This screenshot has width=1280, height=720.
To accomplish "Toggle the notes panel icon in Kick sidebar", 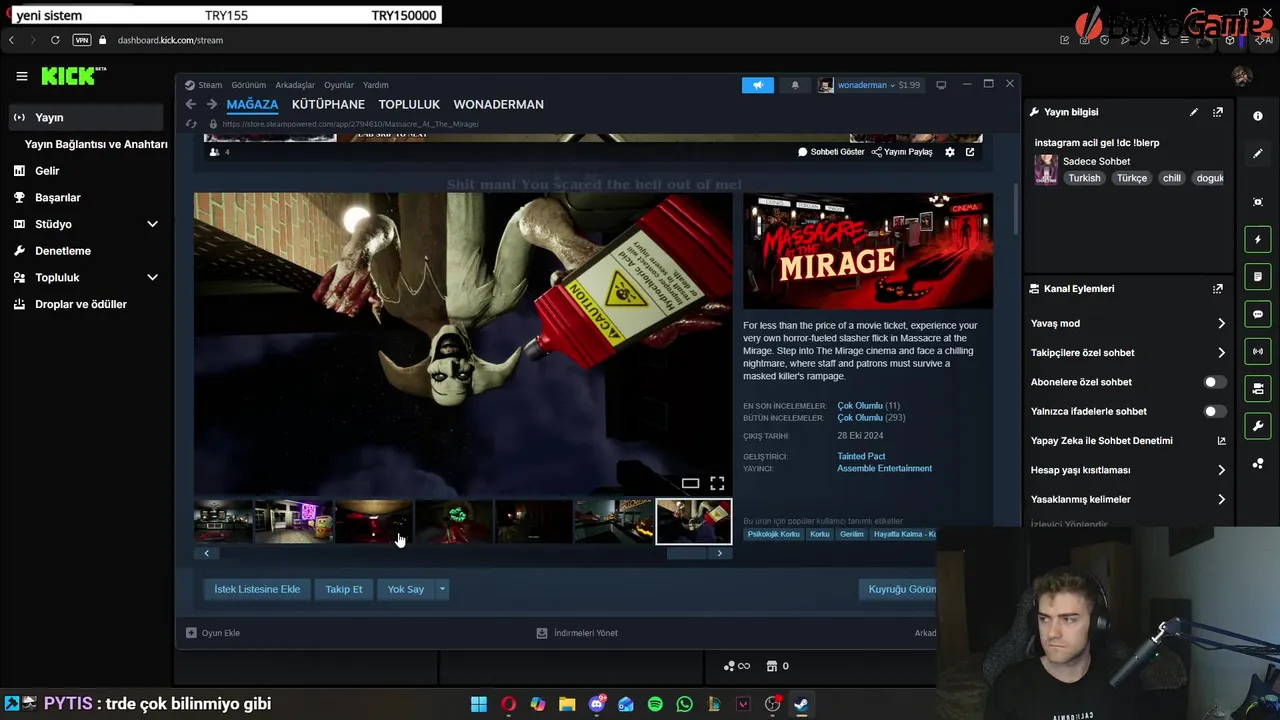I will click(x=1258, y=277).
